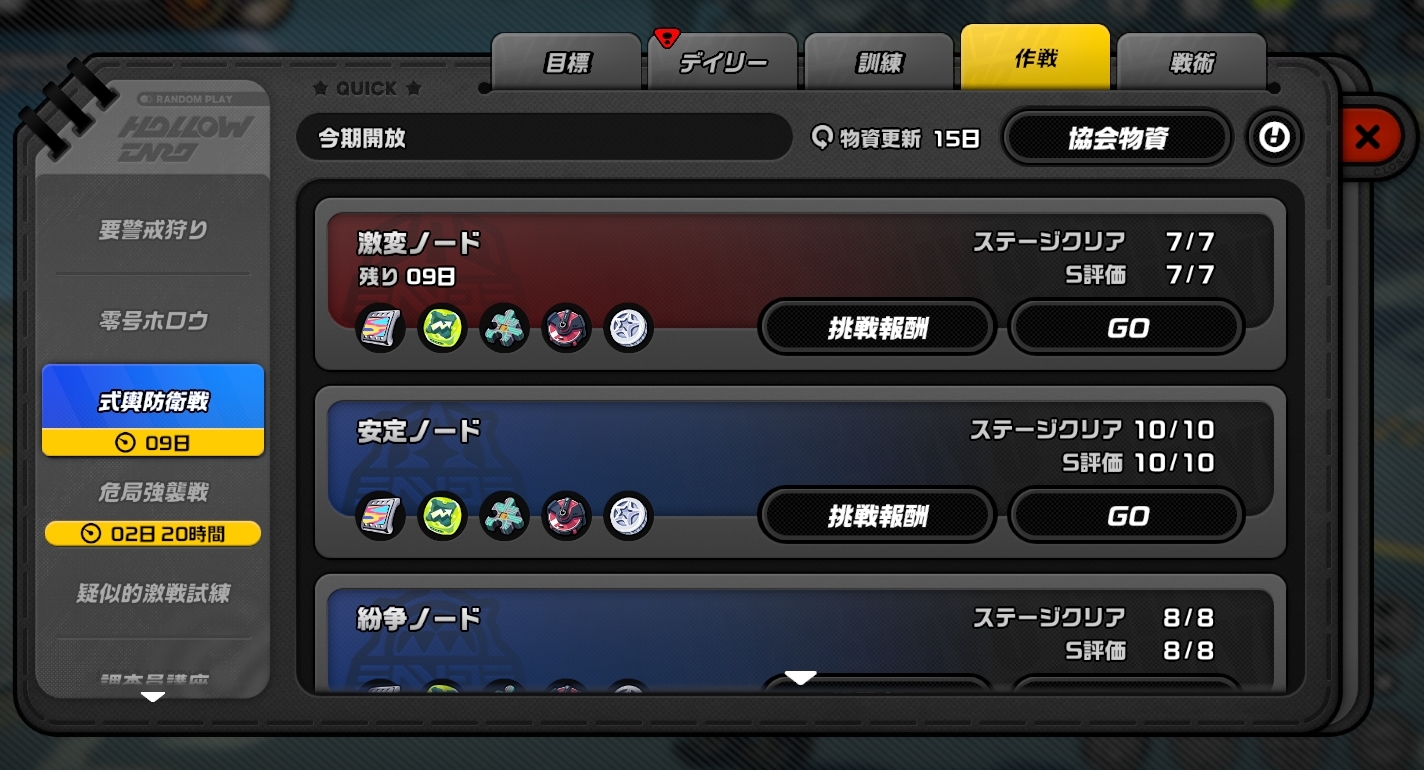
Task: Switch to the デイリー tab
Action: tap(723, 62)
